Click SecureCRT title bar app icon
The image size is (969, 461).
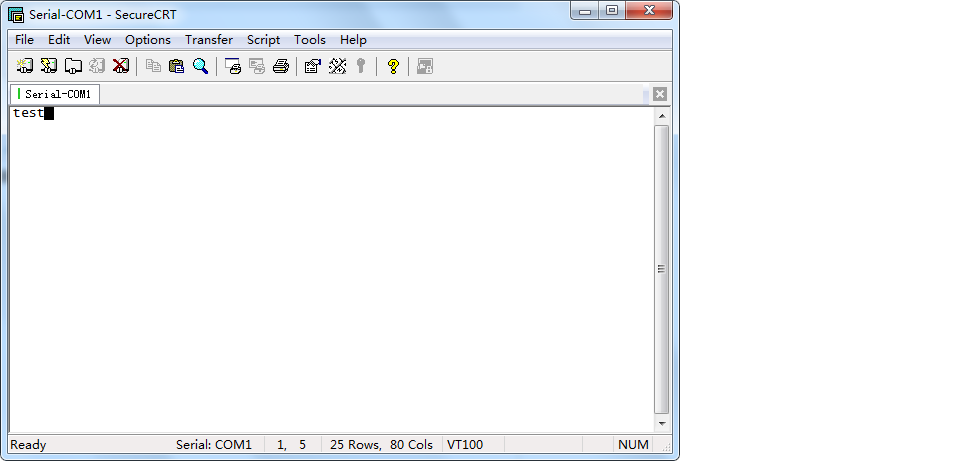pos(16,14)
